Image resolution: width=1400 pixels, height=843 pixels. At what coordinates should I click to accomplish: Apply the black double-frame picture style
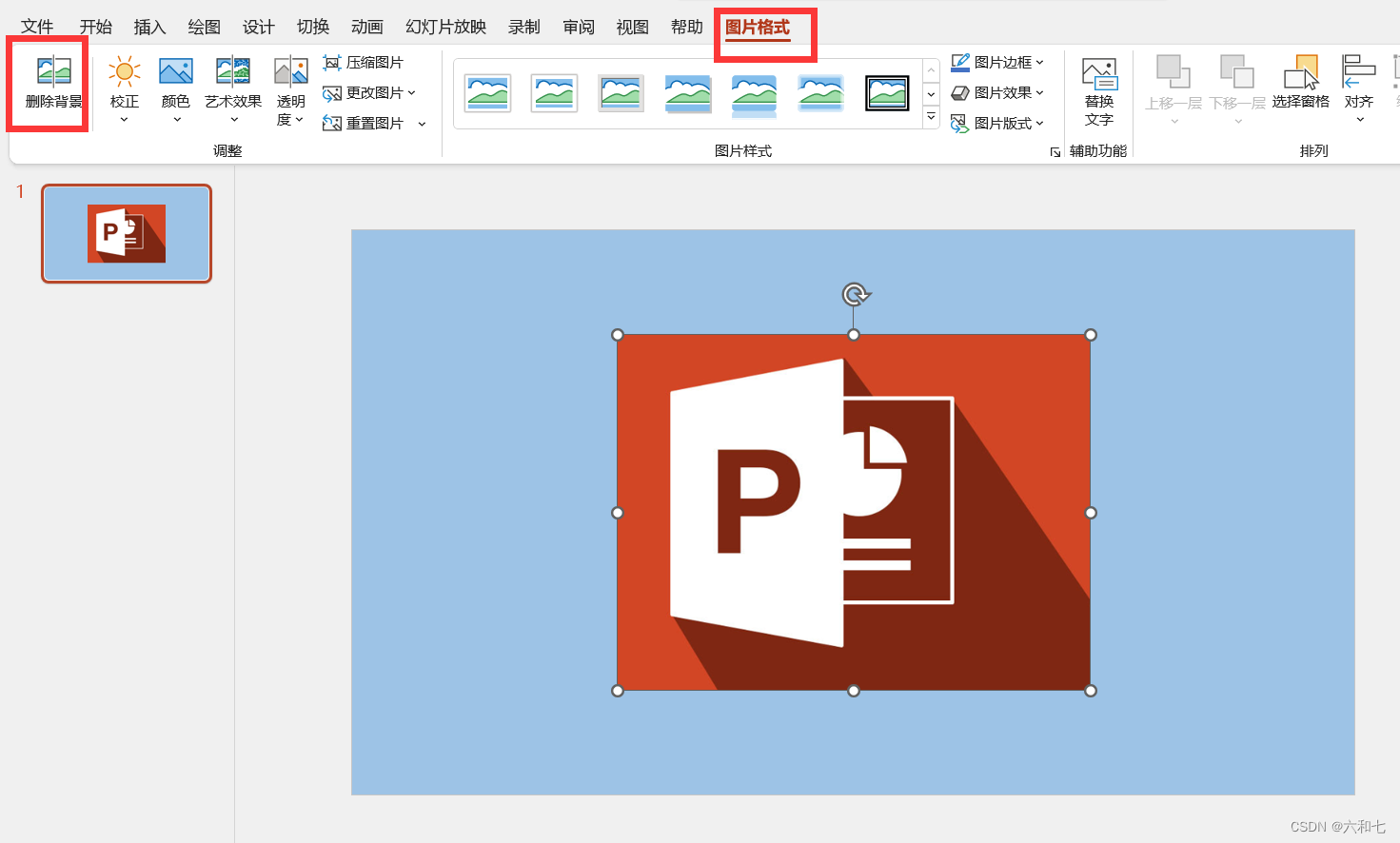[887, 93]
